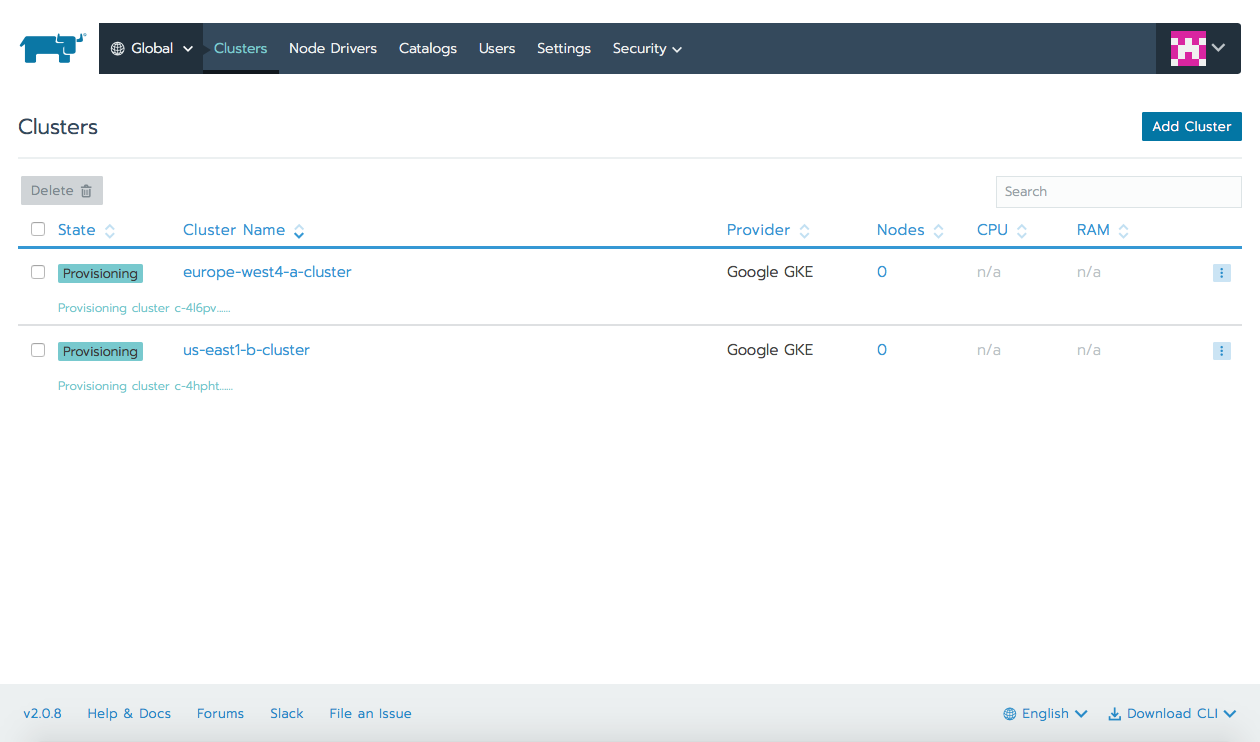The width and height of the screenshot is (1260, 742).
Task: Sort by Nodes column arrows
Action: [938, 231]
